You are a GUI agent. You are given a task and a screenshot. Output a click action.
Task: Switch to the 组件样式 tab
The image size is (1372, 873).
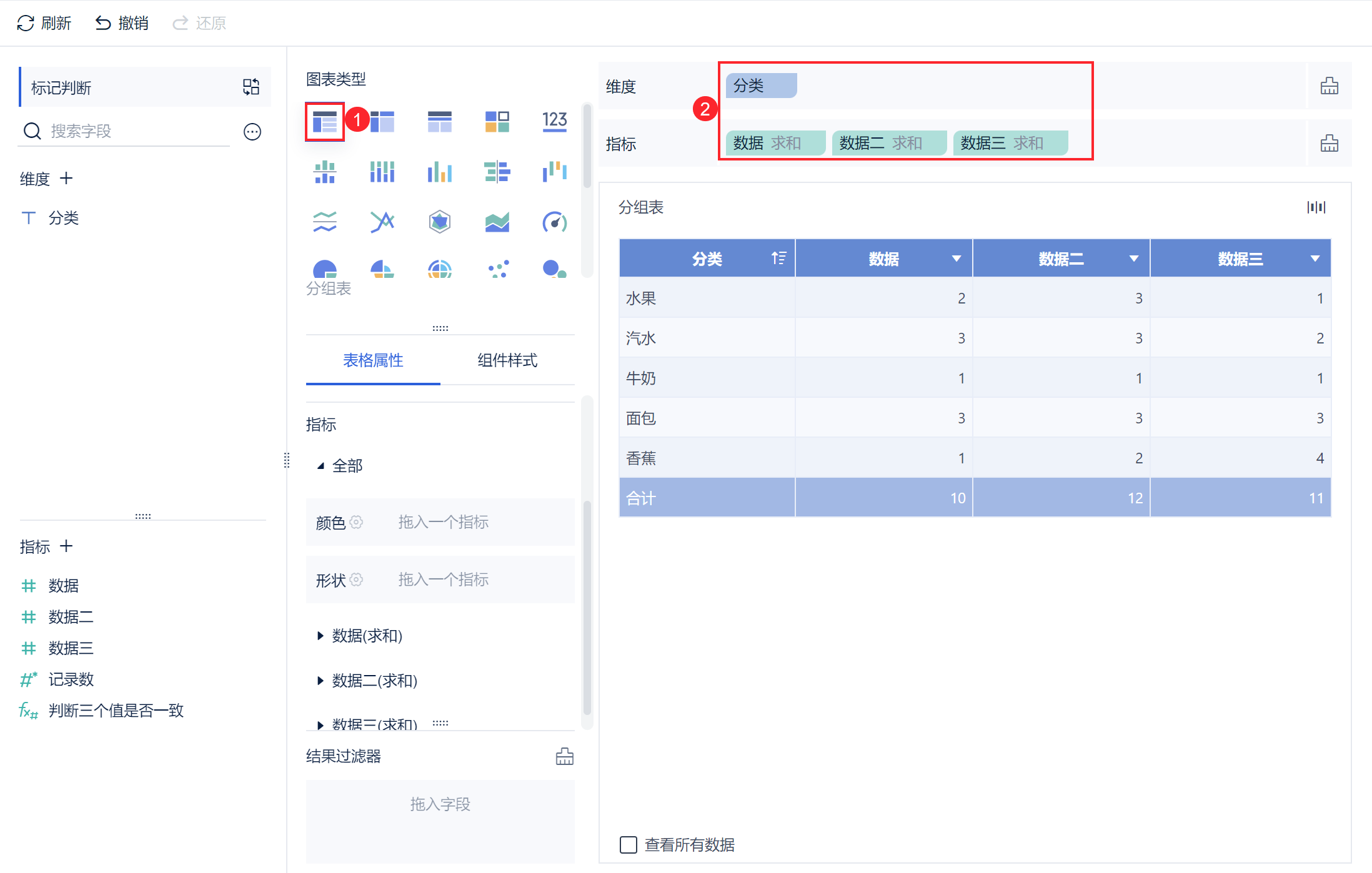tap(507, 360)
